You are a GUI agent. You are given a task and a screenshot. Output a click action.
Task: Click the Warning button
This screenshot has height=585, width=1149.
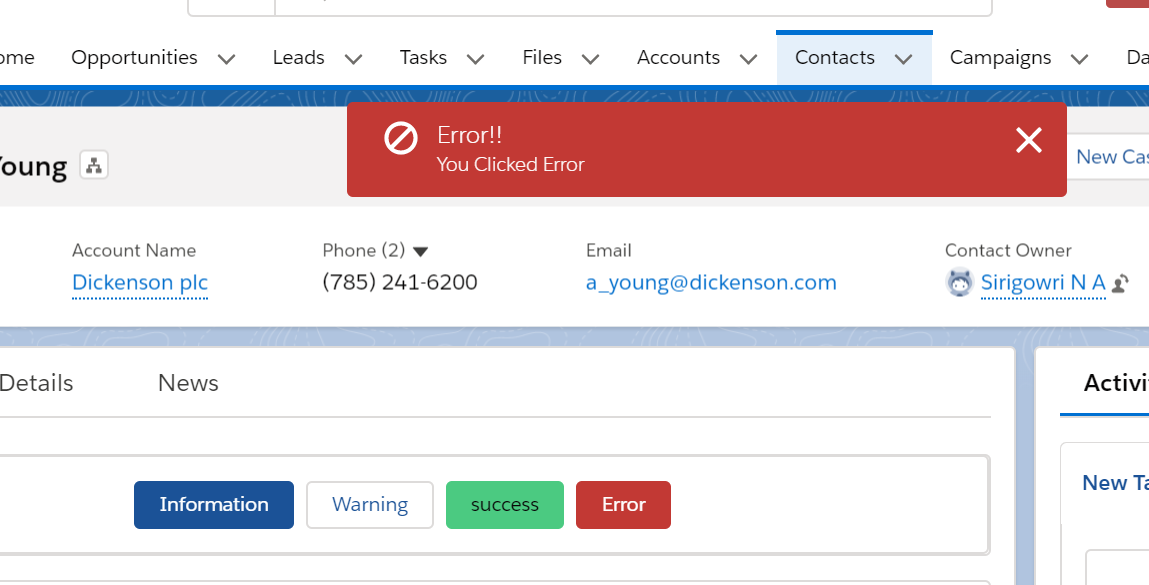(370, 504)
